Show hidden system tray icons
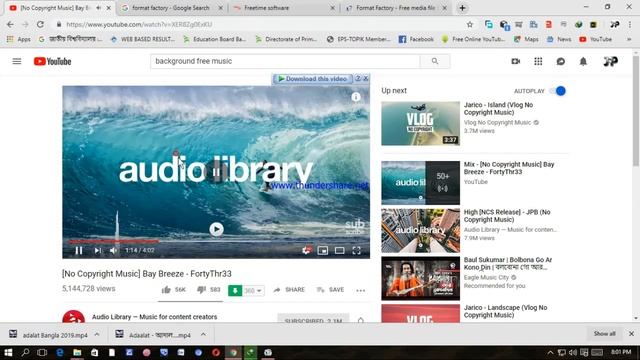The image size is (640, 360). [x=550, y=352]
